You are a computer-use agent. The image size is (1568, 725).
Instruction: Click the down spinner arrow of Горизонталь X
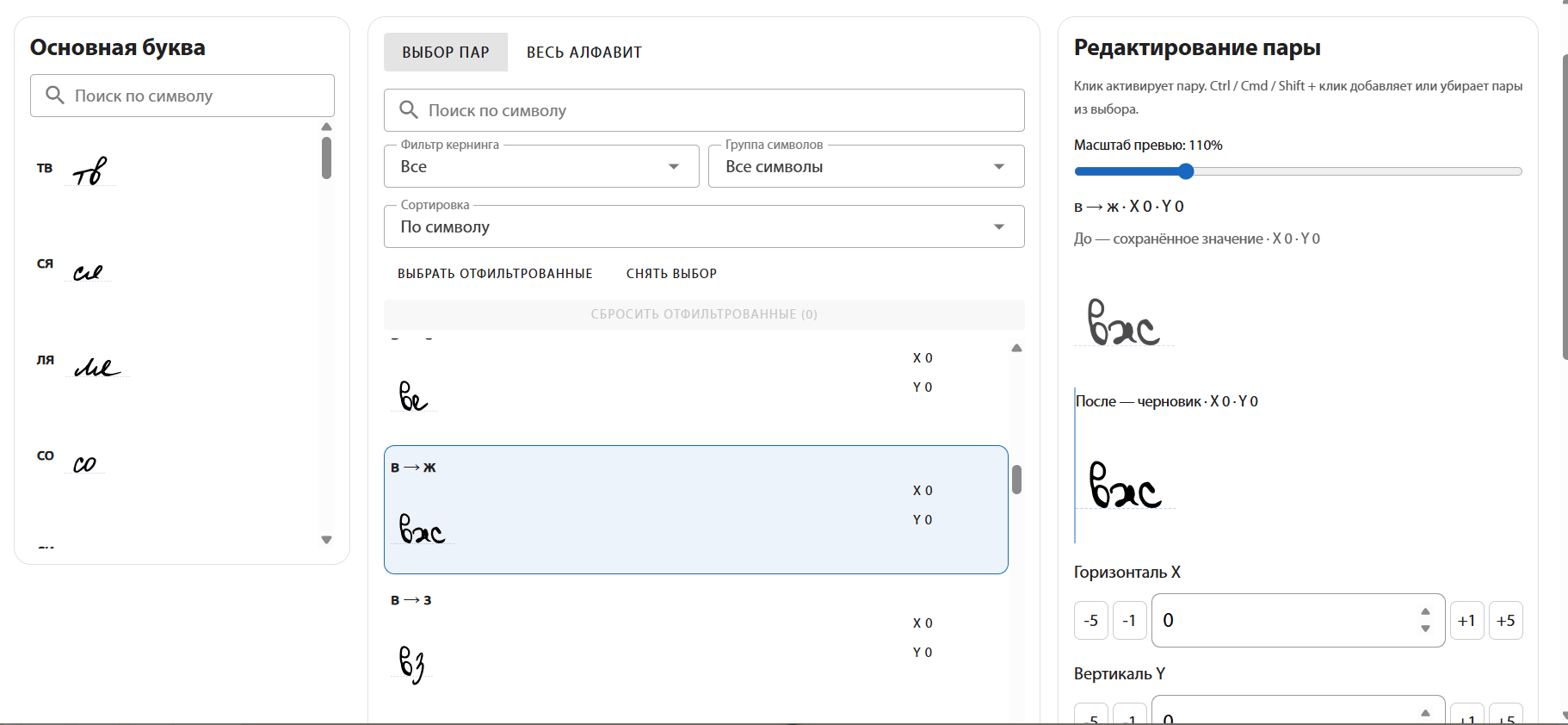tap(1425, 629)
